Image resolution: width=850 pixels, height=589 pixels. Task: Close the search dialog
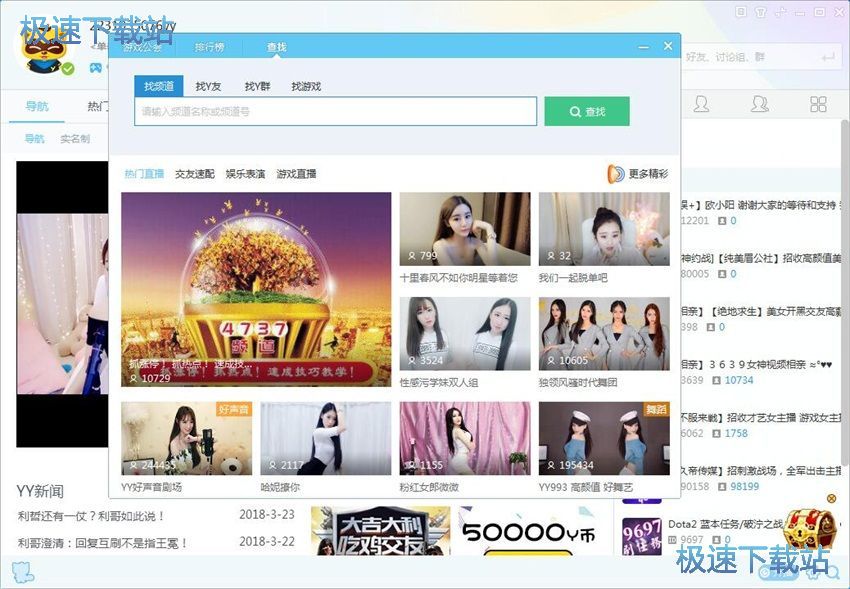tap(668, 47)
